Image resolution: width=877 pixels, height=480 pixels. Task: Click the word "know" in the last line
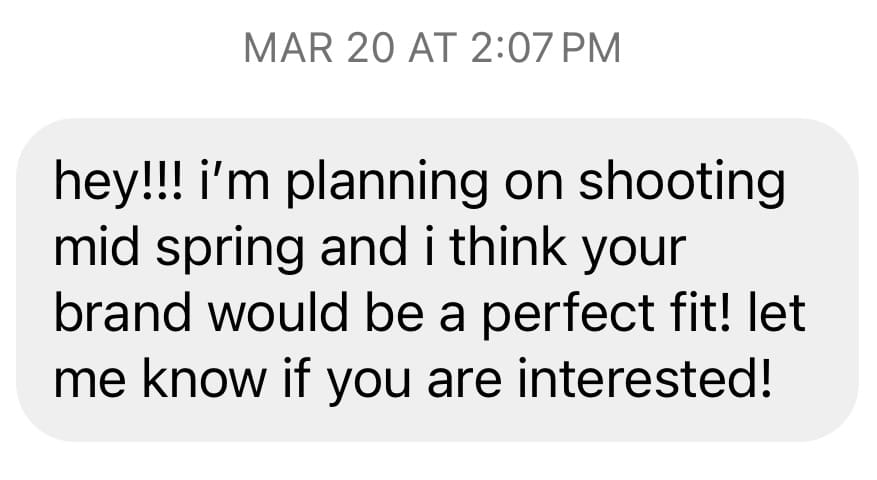pyautogui.click(x=204, y=379)
